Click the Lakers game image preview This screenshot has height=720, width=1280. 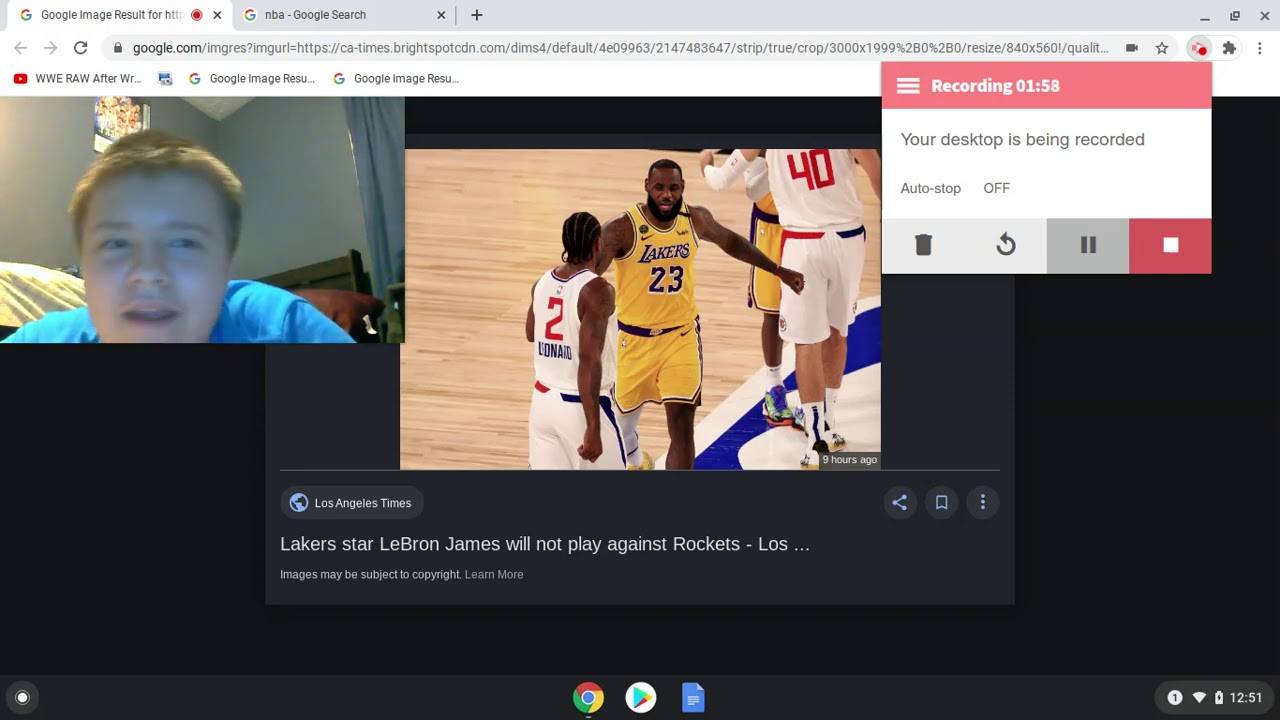click(x=640, y=309)
